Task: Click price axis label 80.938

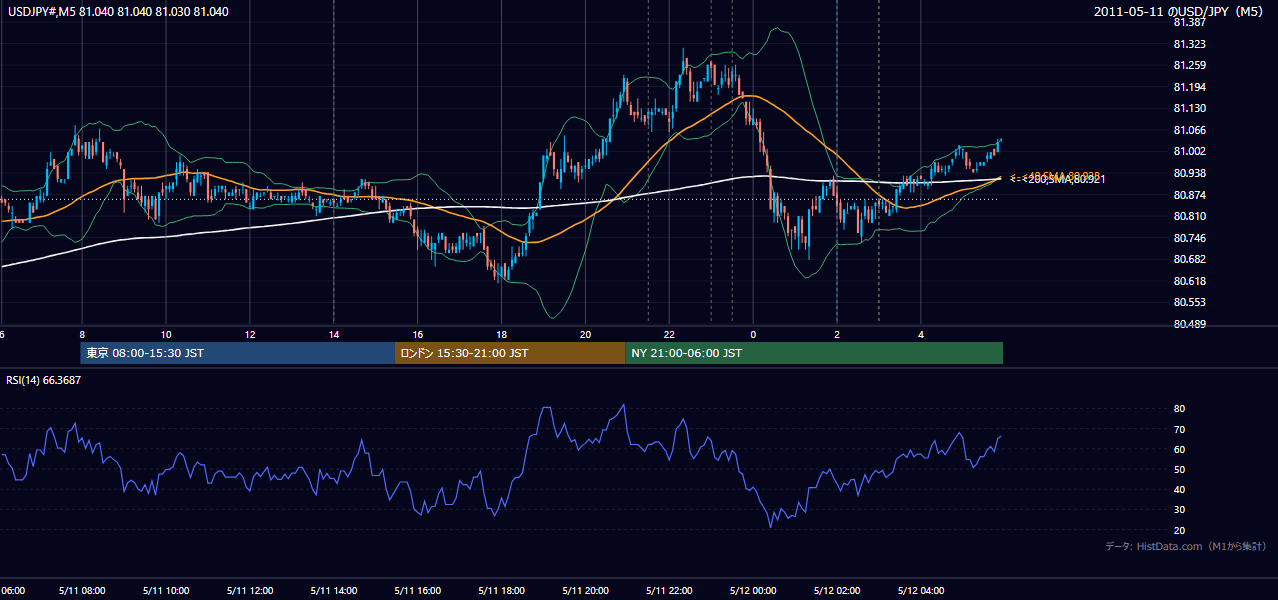Action: [1188, 173]
